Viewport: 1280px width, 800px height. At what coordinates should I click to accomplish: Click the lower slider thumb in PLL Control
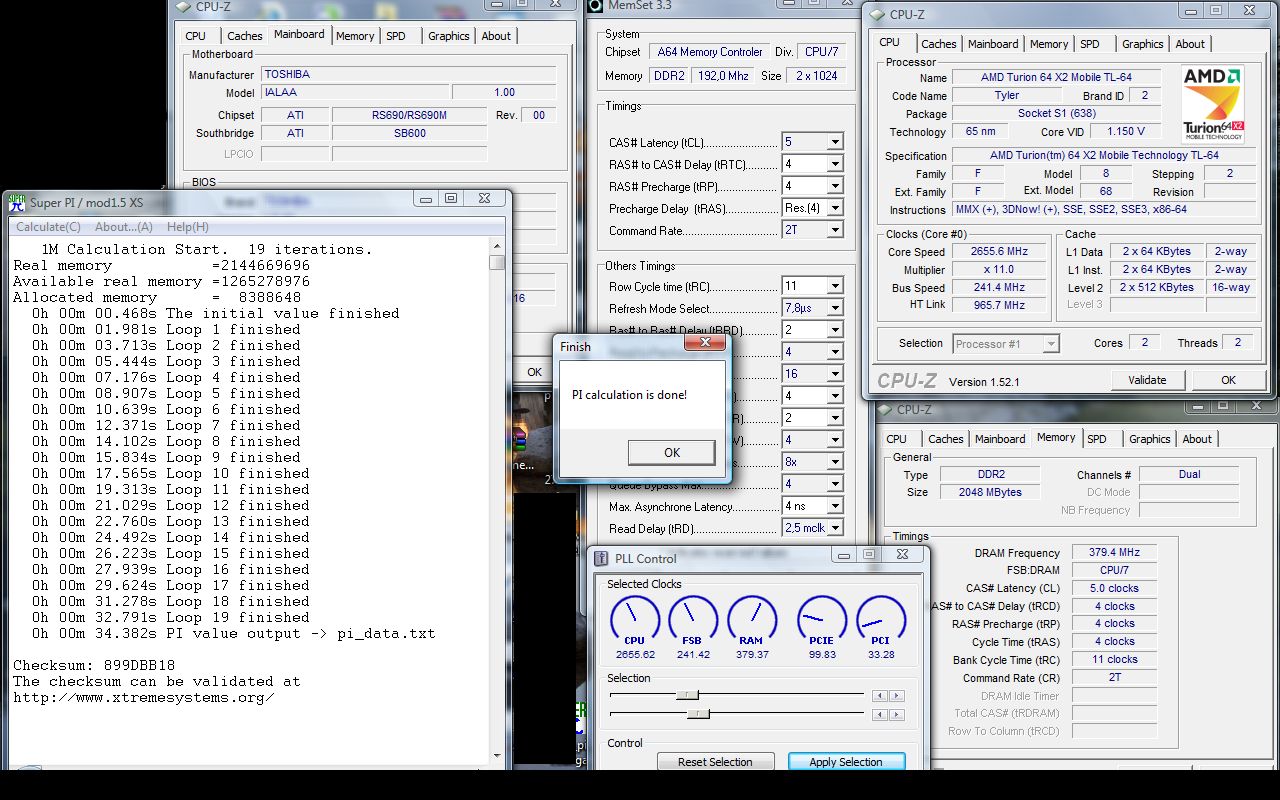click(x=698, y=713)
